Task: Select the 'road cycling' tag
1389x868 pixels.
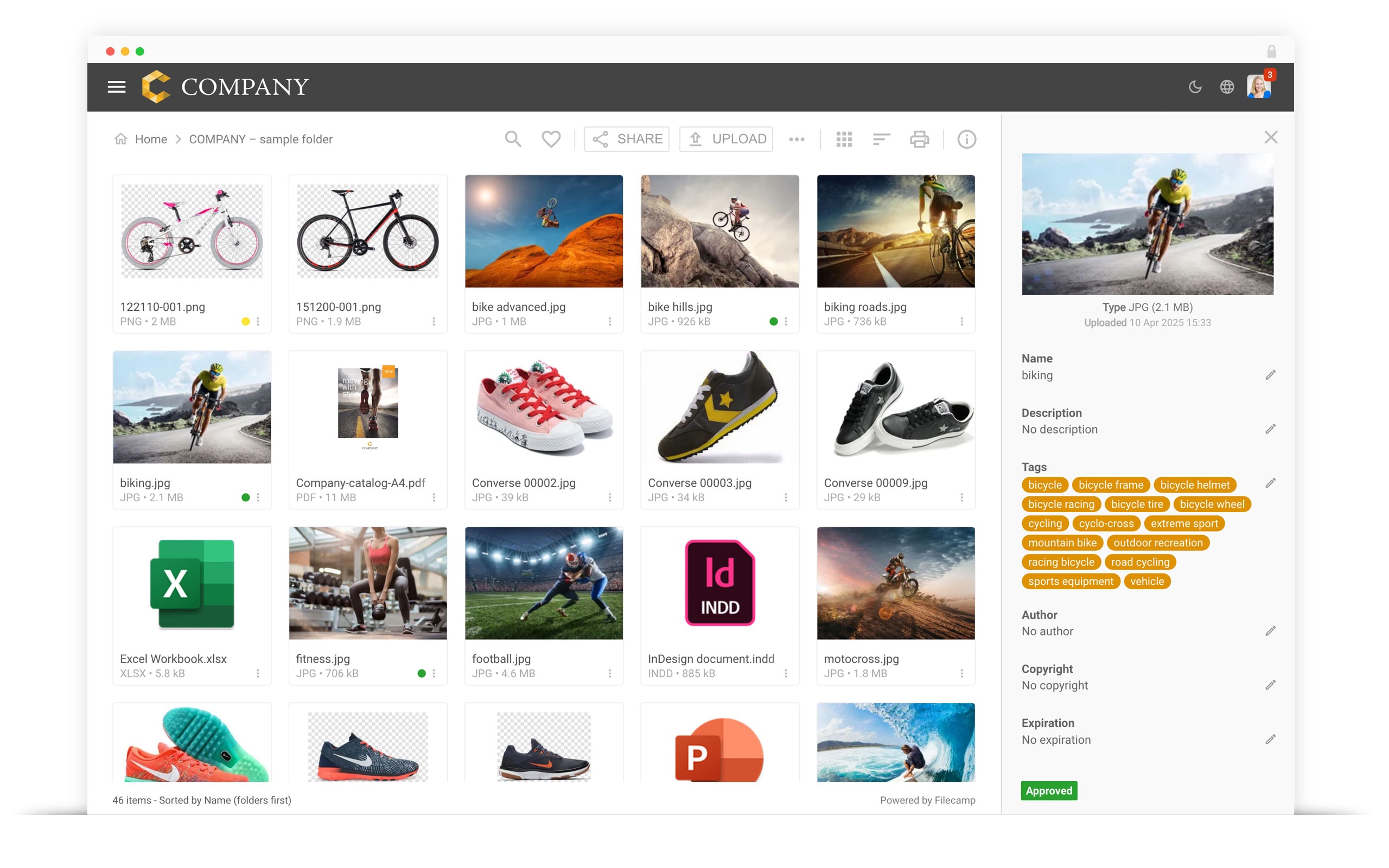Action: pos(1140,562)
